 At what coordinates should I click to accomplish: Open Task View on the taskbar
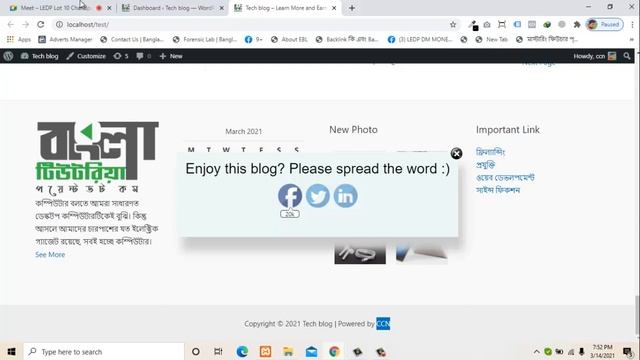pyautogui.click(x=218, y=351)
